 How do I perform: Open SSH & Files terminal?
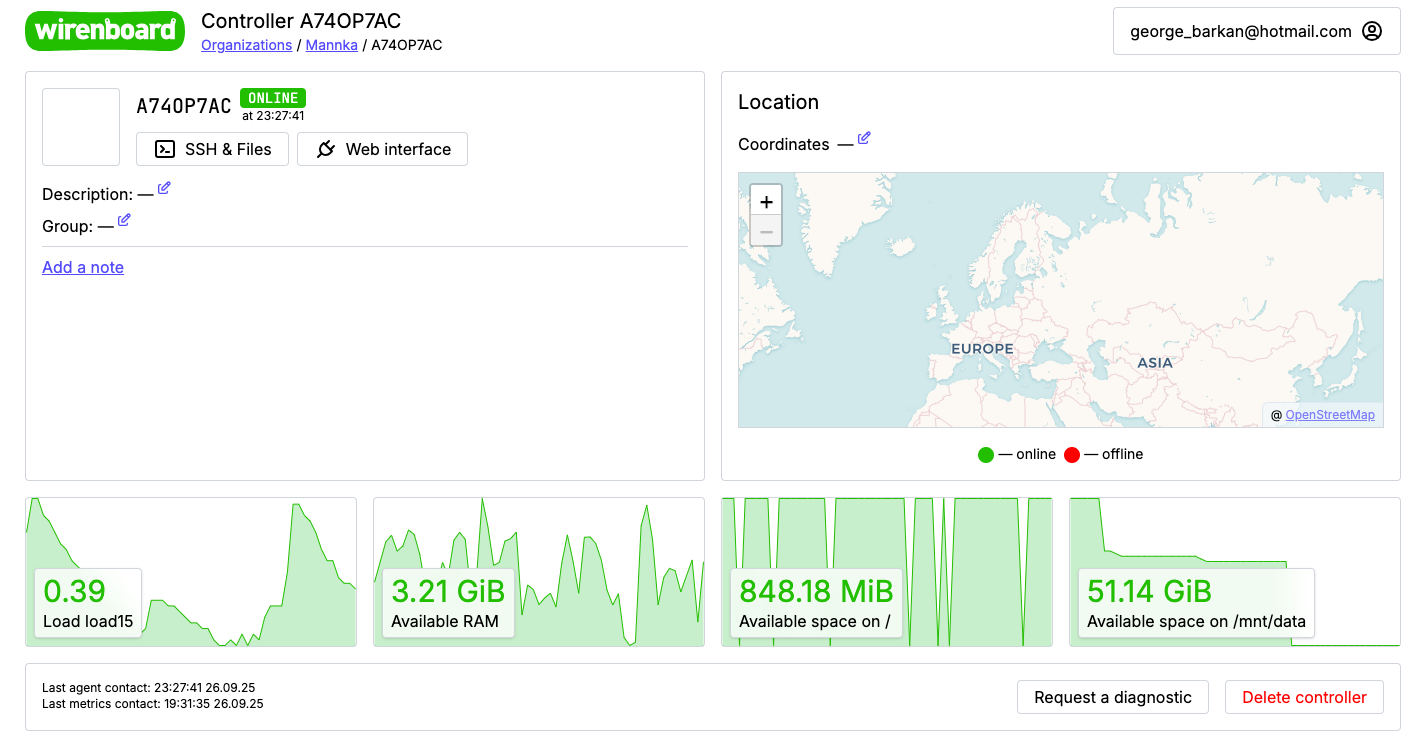click(213, 149)
